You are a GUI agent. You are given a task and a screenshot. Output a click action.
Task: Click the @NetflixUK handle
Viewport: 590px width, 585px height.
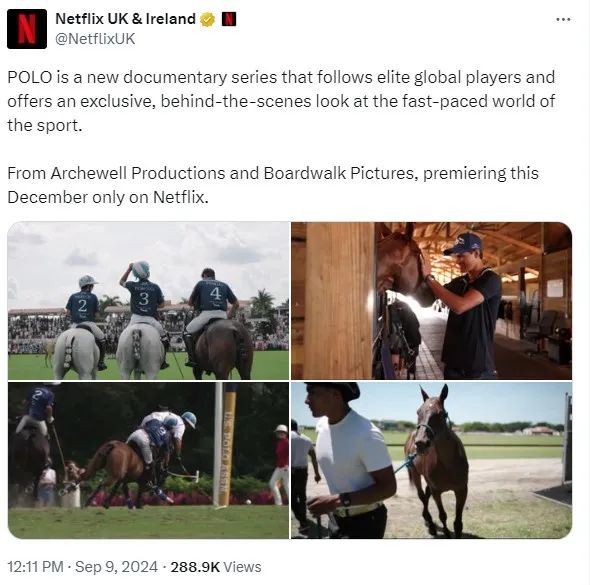pos(95,39)
